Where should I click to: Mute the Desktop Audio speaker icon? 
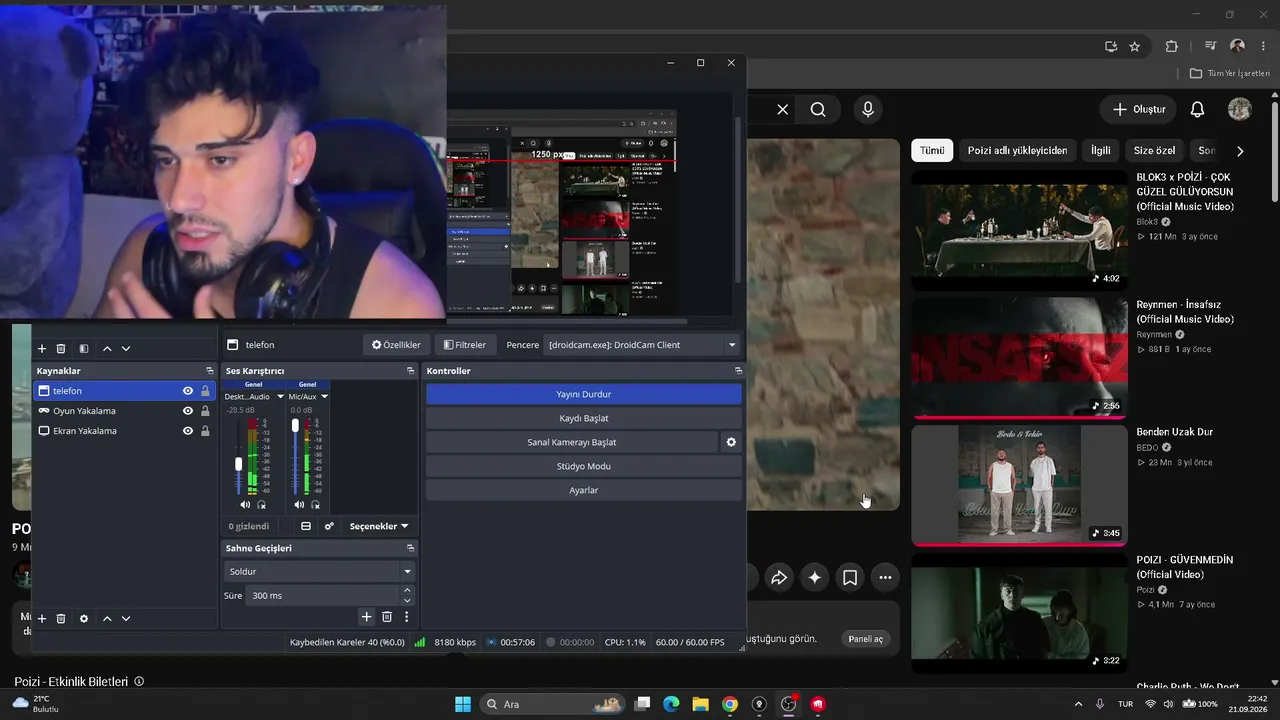[x=245, y=505]
